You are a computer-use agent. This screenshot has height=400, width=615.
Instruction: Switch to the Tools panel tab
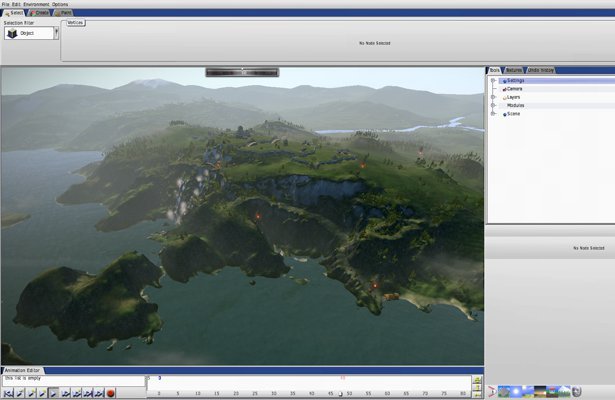pyautogui.click(x=494, y=70)
